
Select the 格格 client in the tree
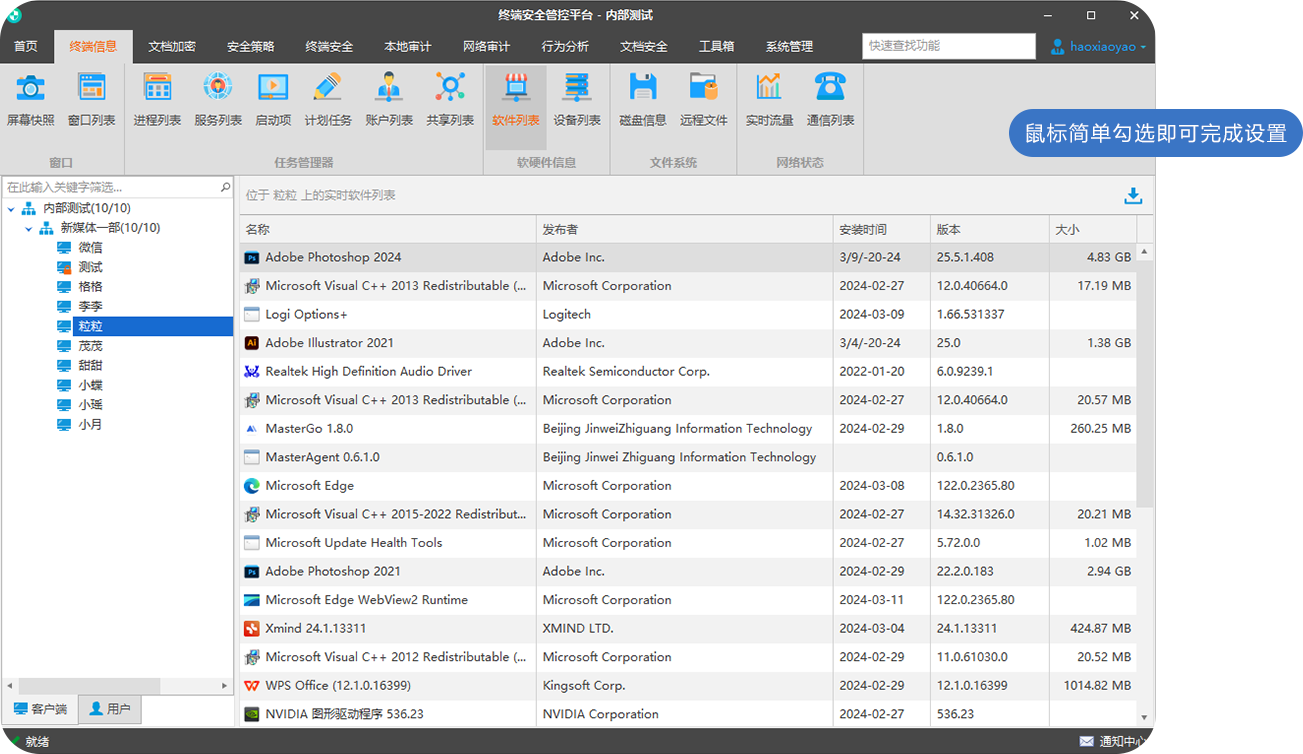[90, 287]
